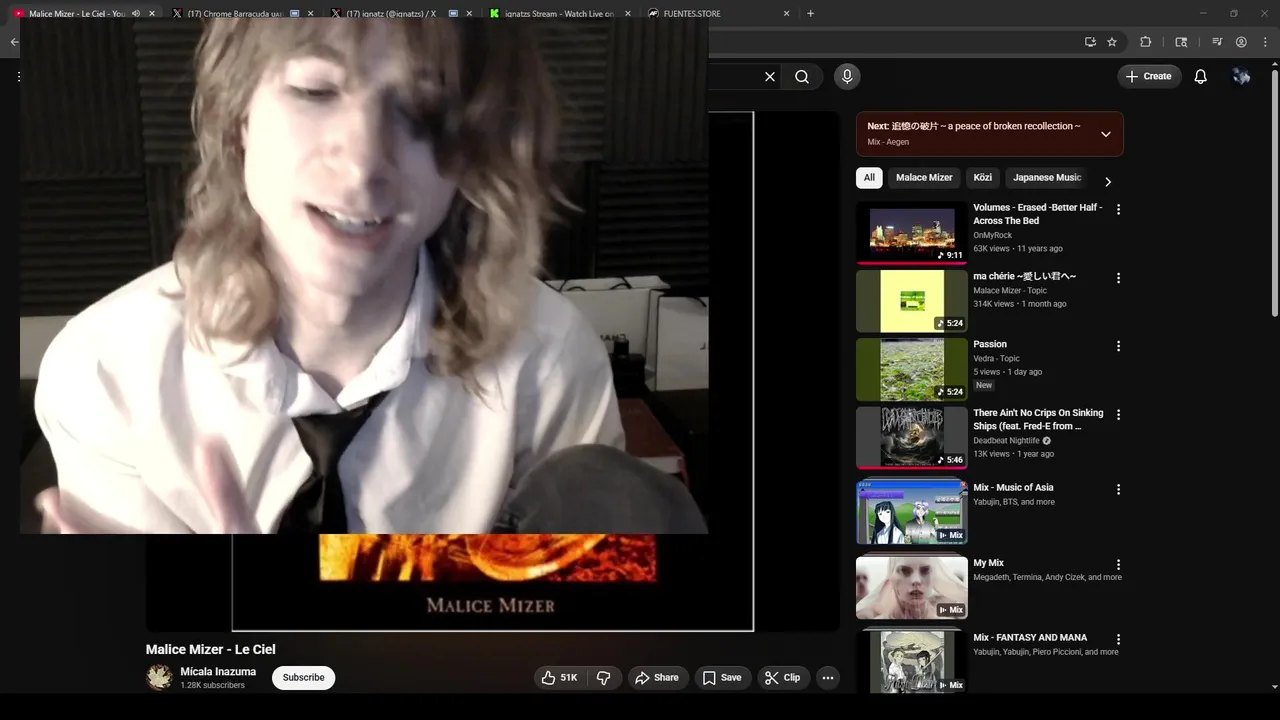1280x720 pixels.
Task: Click the Deadbeat Nightlife channel name
Action: [x=1007, y=441]
